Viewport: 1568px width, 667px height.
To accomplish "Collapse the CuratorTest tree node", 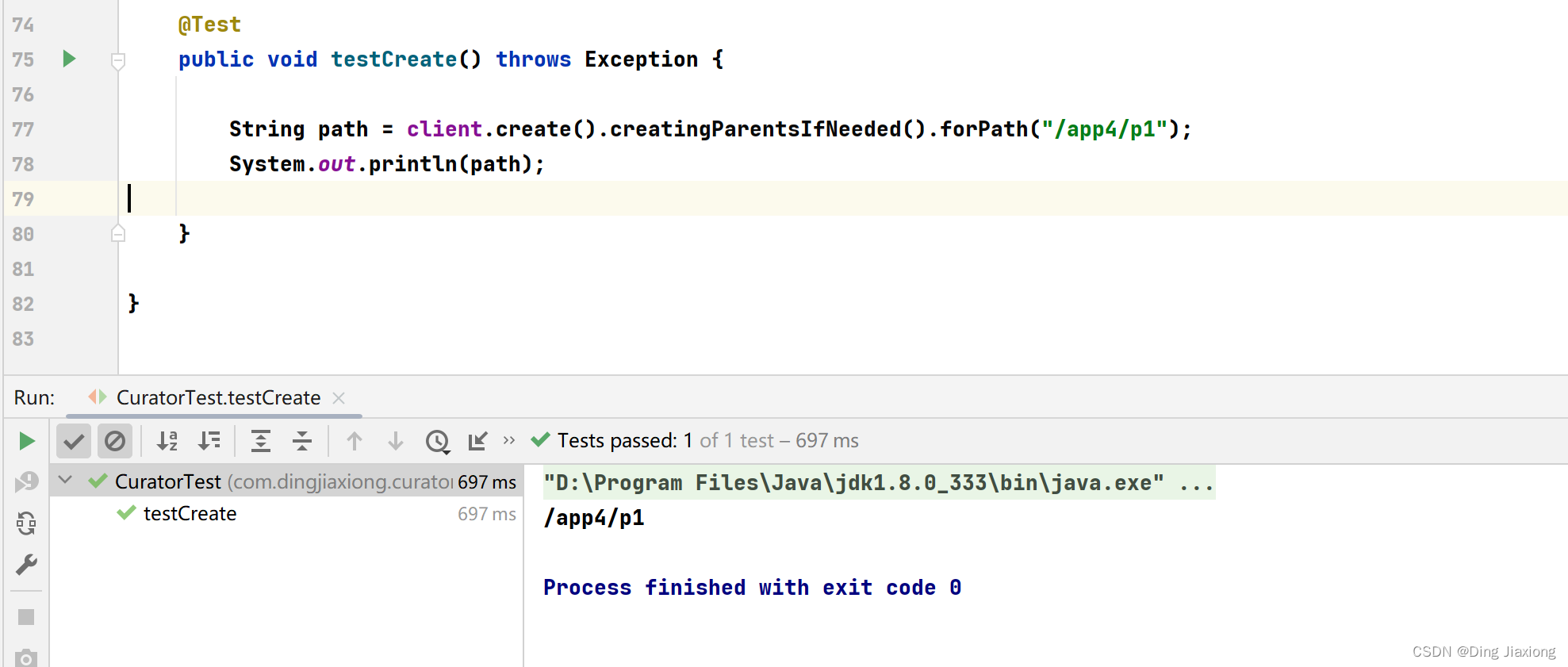I will click(66, 480).
